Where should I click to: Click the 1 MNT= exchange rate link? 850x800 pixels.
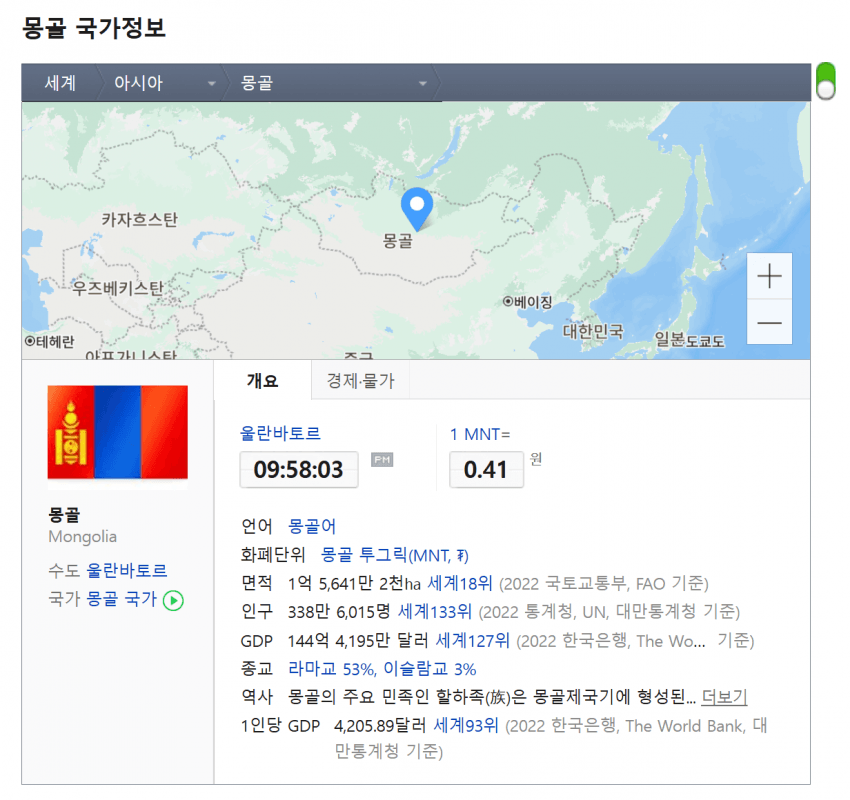(480, 434)
